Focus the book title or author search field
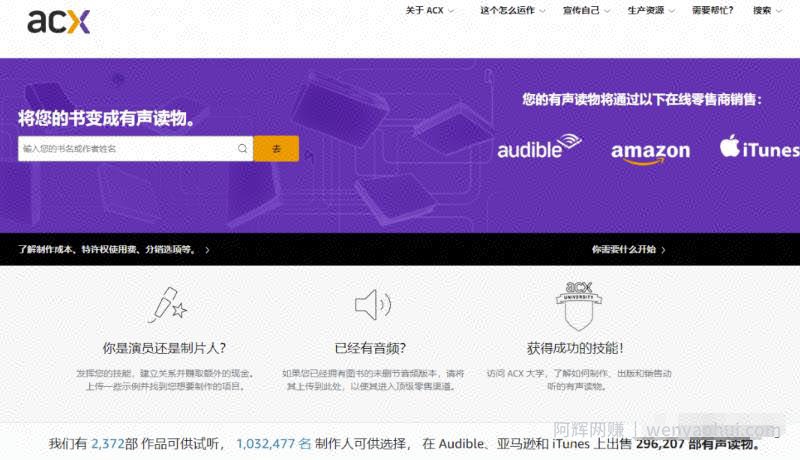Screen dimensions: 800x460 click(x=135, y=148)
